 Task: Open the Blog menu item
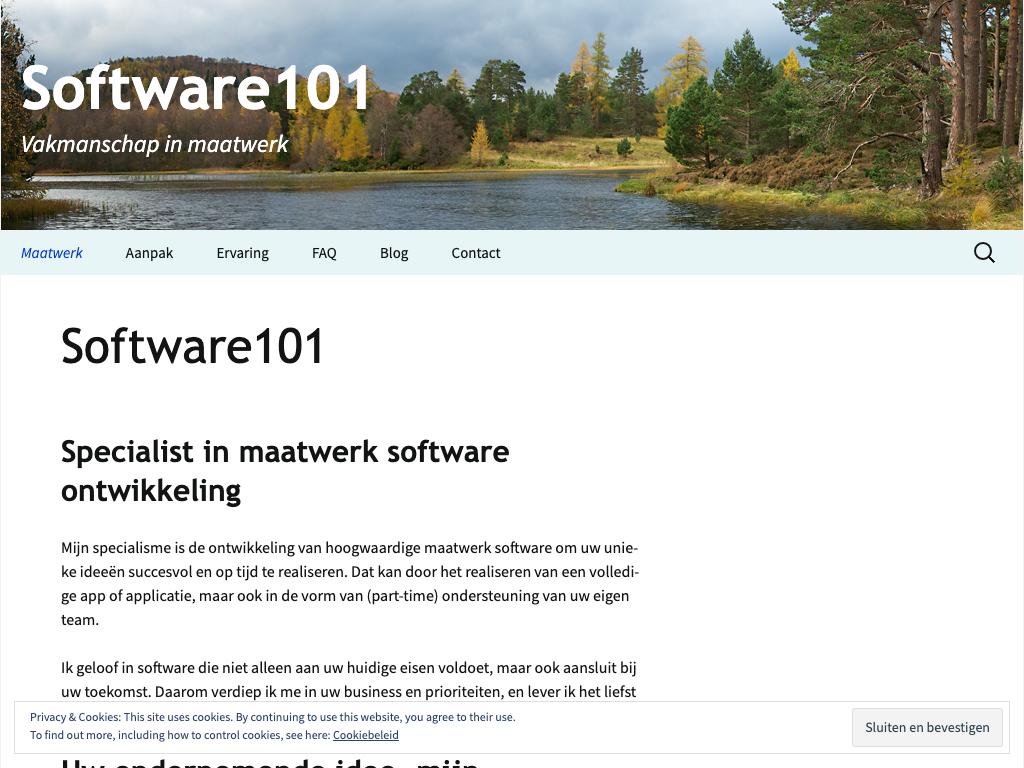coord(394,253)
